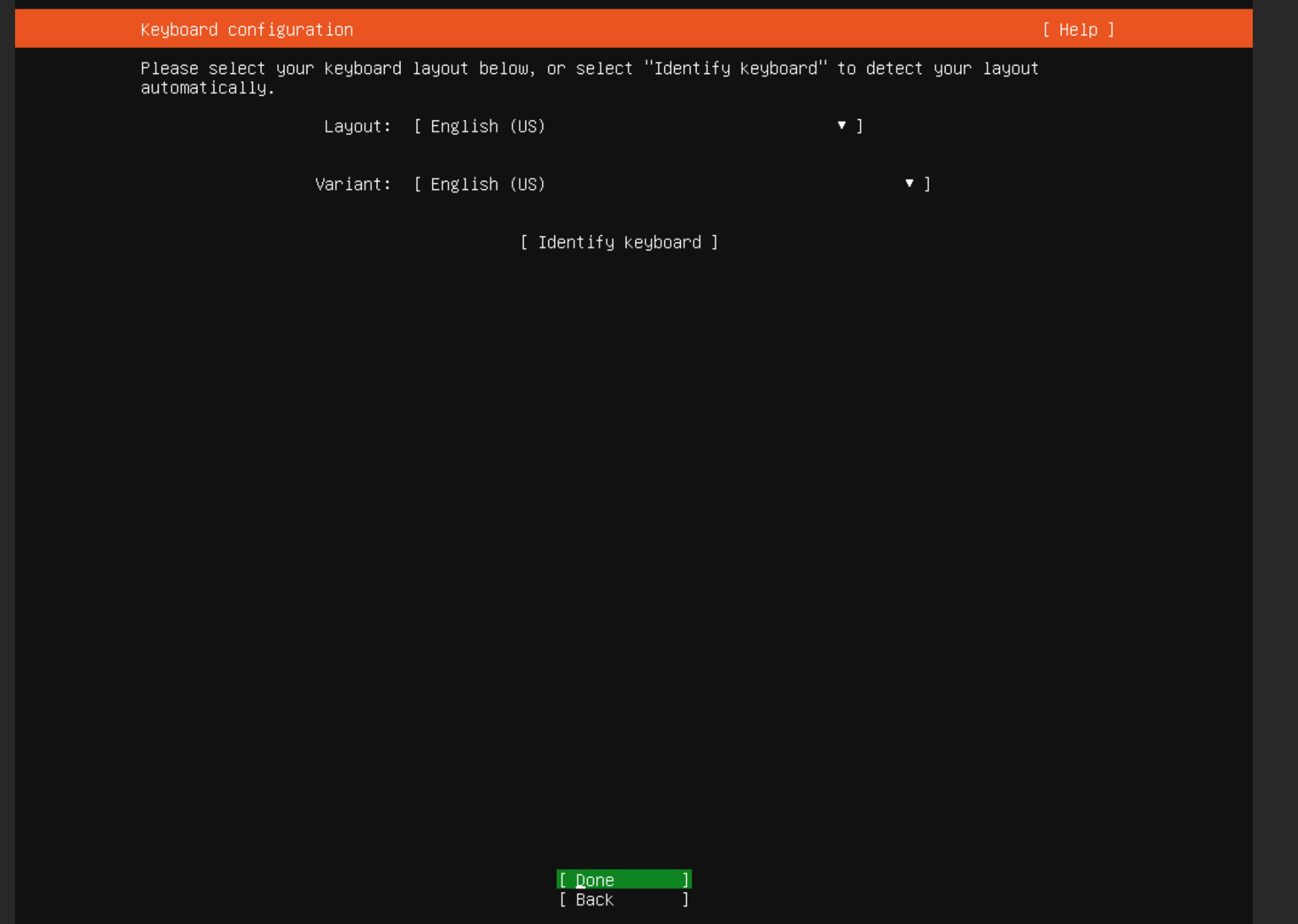Viewport: 1298px width, 924px height.
Task: Click the closing bracket of Back button
Action: [x=685, y=900]
